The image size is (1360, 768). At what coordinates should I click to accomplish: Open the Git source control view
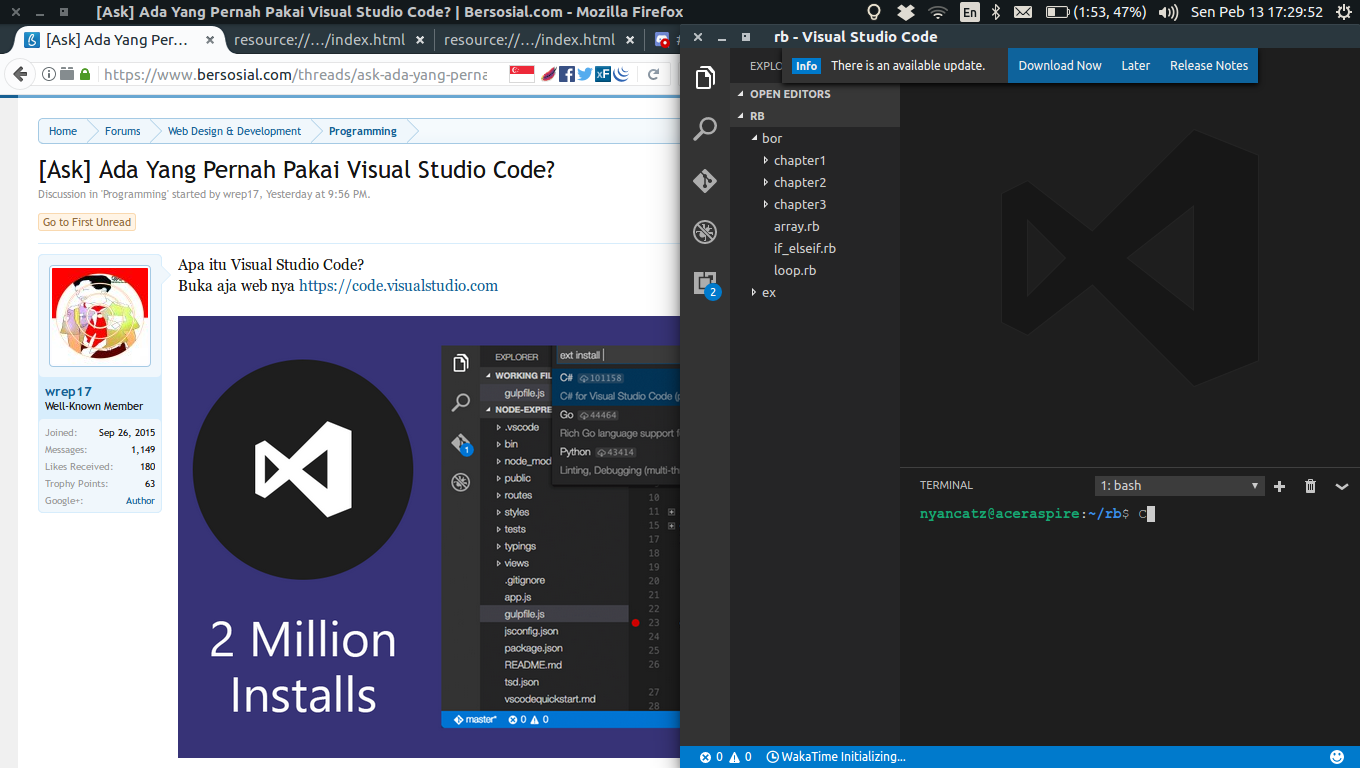tap(705, 181)
